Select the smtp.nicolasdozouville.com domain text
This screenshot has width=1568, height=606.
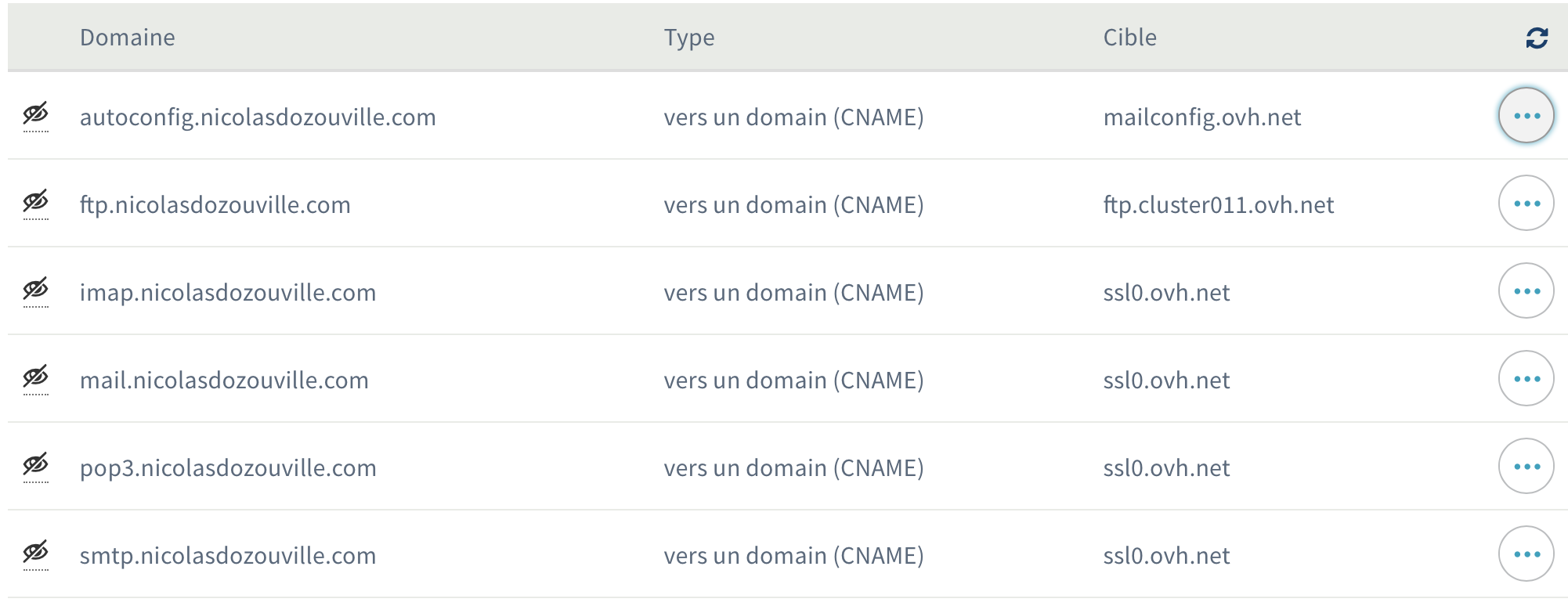pyautogui.click(x=228, y=556)
